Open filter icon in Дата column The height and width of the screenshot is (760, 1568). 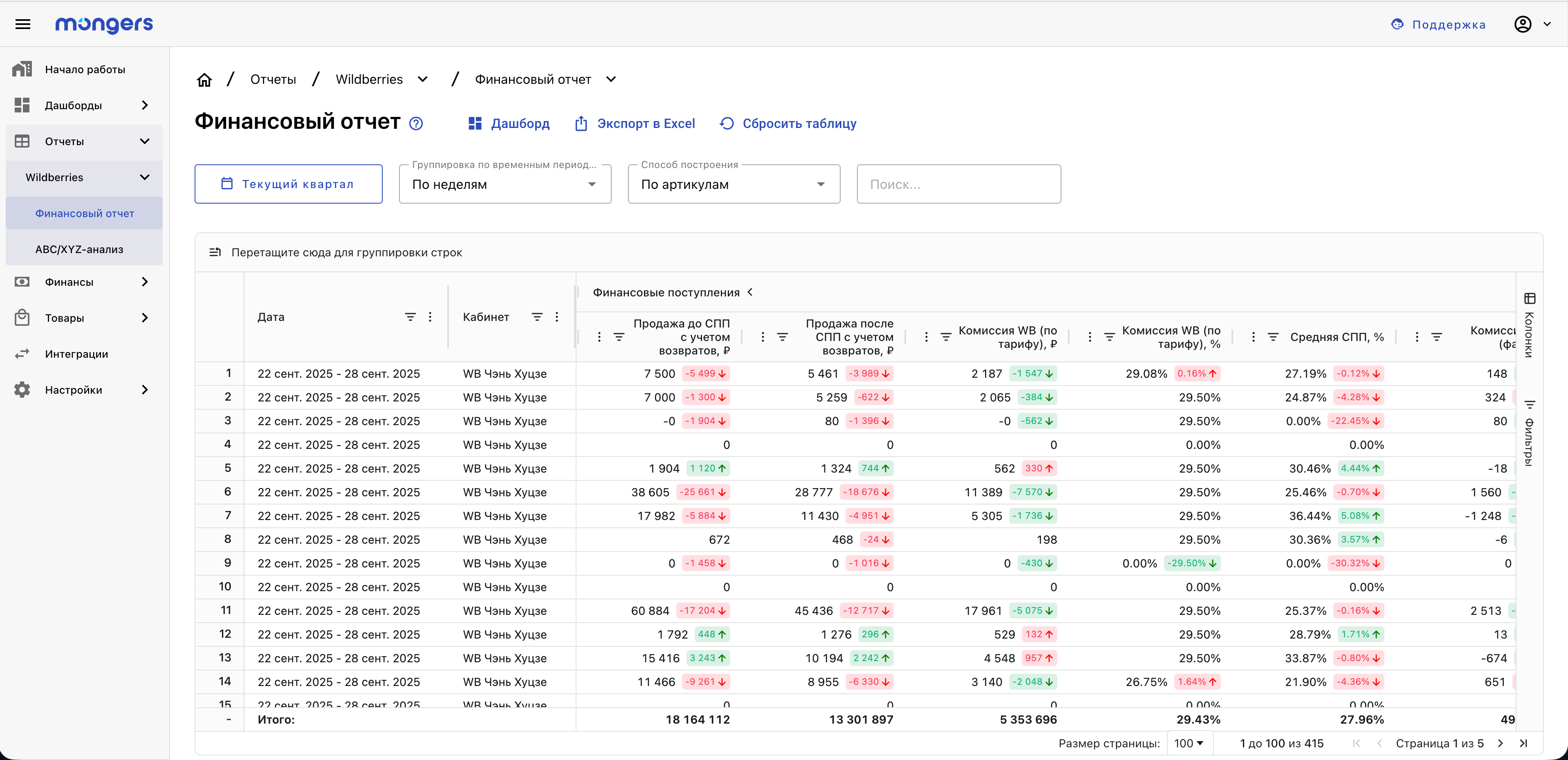(410, 317)
